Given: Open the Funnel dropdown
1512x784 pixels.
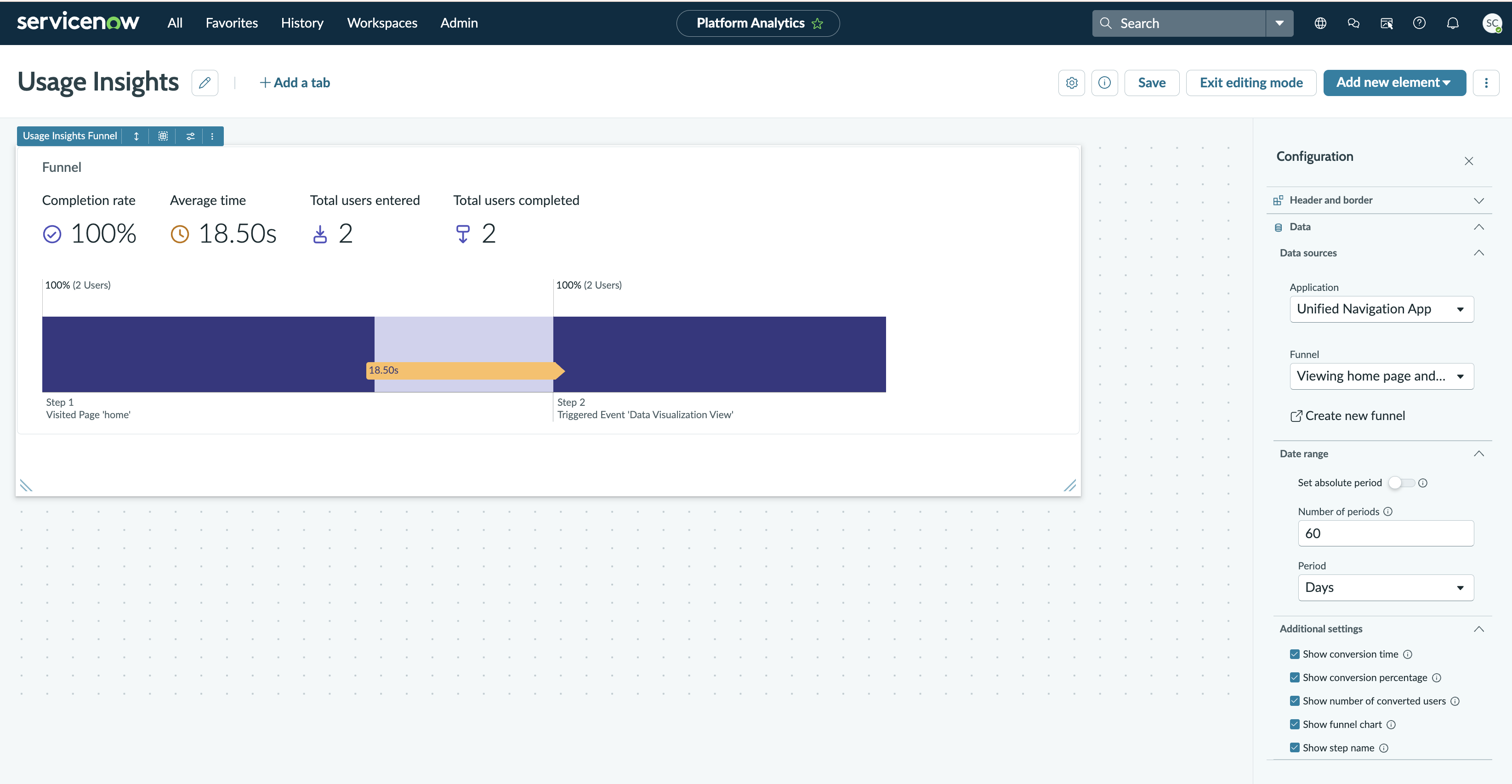Looking at the screenshot, I should [1381, 376].
